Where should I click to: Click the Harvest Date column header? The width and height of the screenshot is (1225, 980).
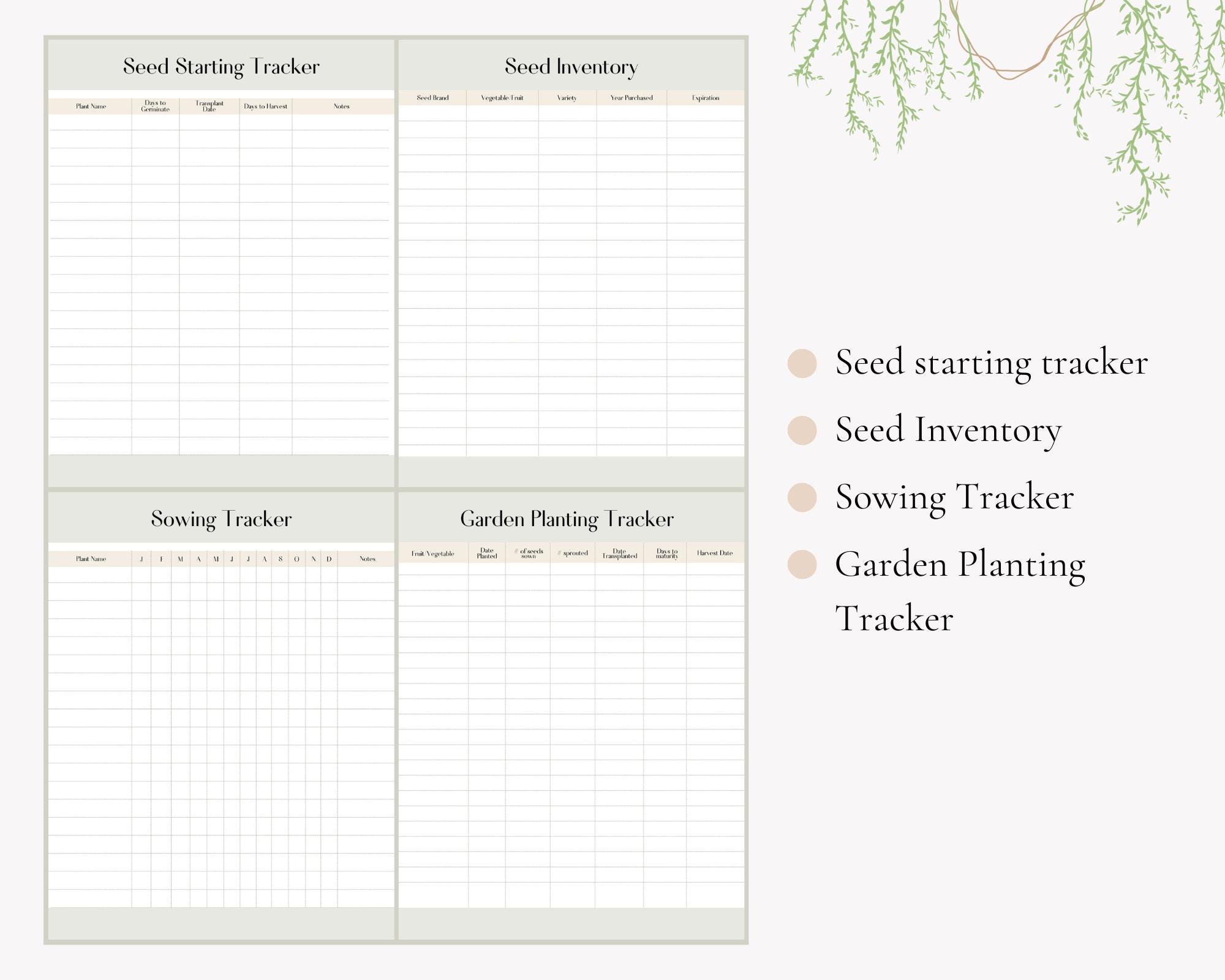click(715, 553)
